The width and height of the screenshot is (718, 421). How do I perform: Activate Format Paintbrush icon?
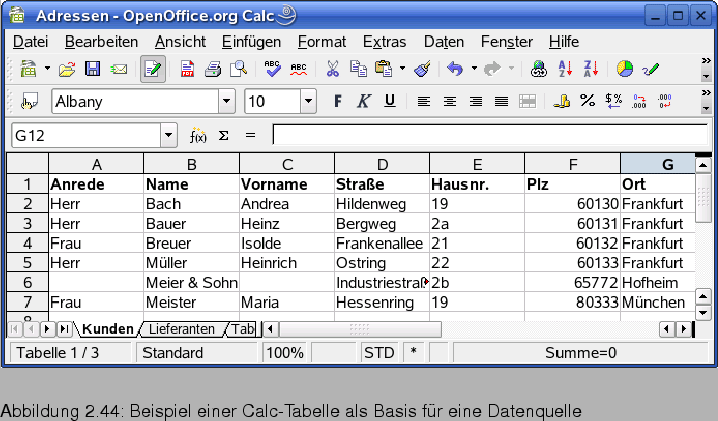coord(422,69)
